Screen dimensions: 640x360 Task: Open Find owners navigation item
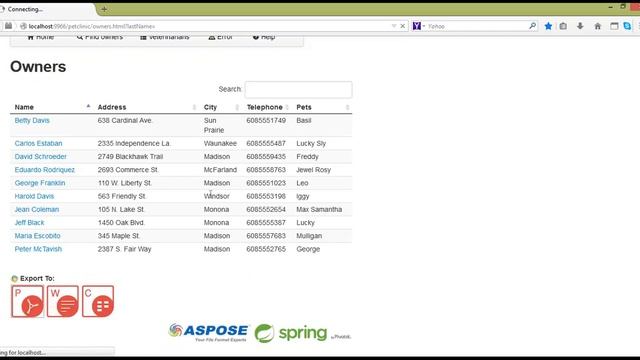coord(100,37)
